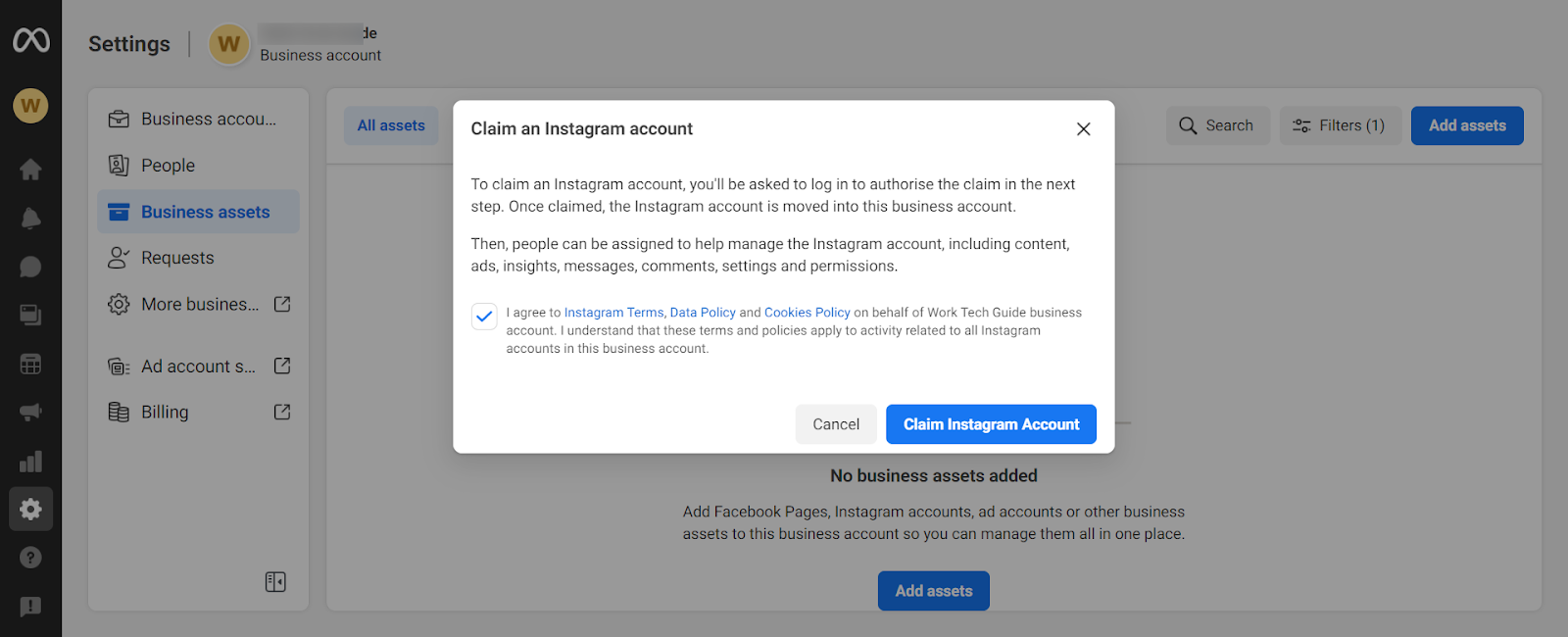Switch to the All assets tab
The width and height of the screenshot is (1568, 637).
pos(391,125)
